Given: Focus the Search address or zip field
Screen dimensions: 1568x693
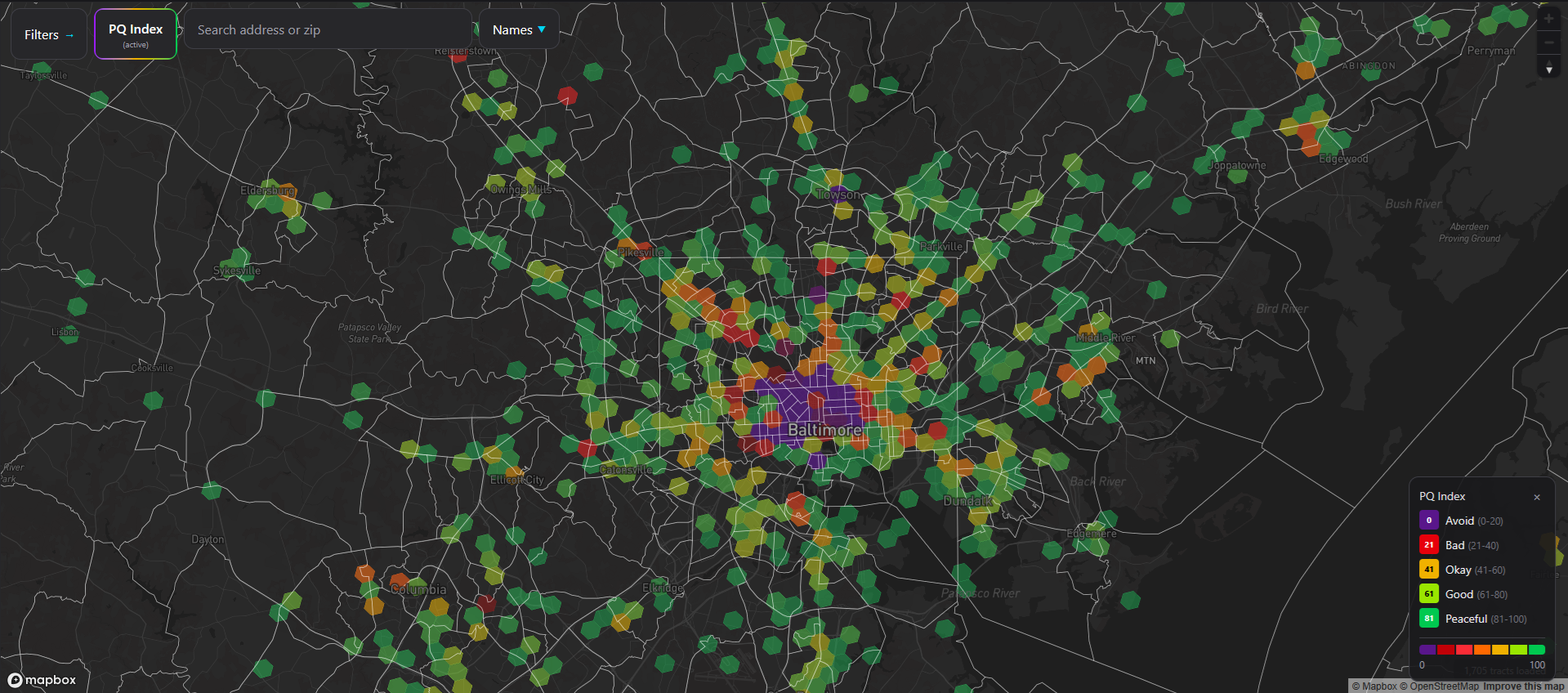Looking at the screenshot, I should point(328,30).
